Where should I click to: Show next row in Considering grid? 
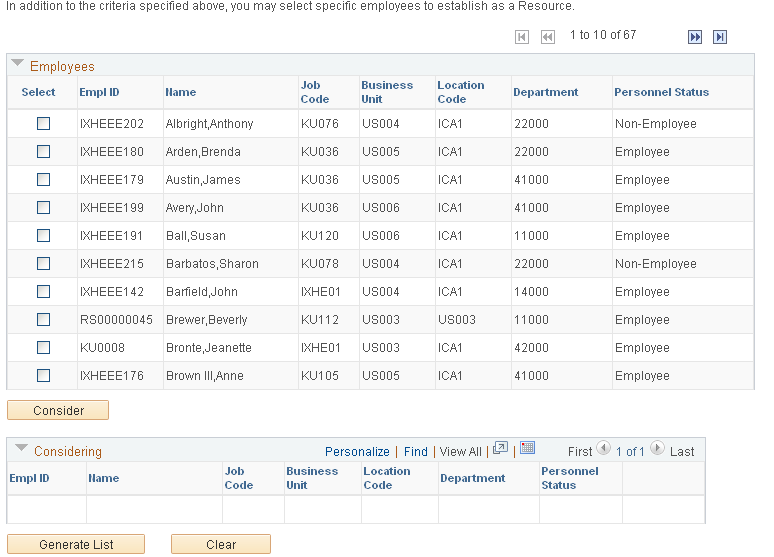(x=657, y=448)
